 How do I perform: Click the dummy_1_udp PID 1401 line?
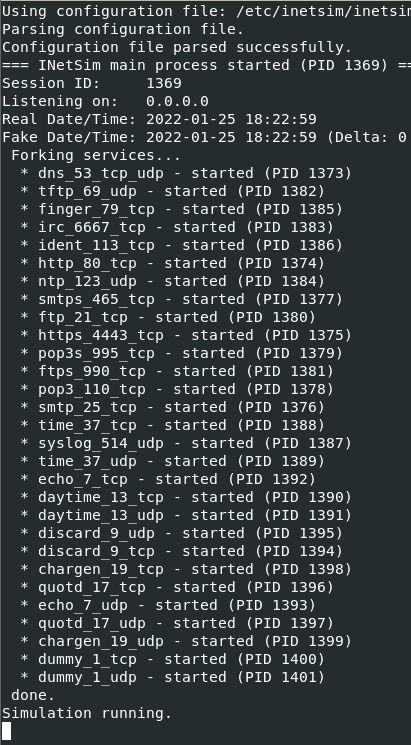point(172,677)
